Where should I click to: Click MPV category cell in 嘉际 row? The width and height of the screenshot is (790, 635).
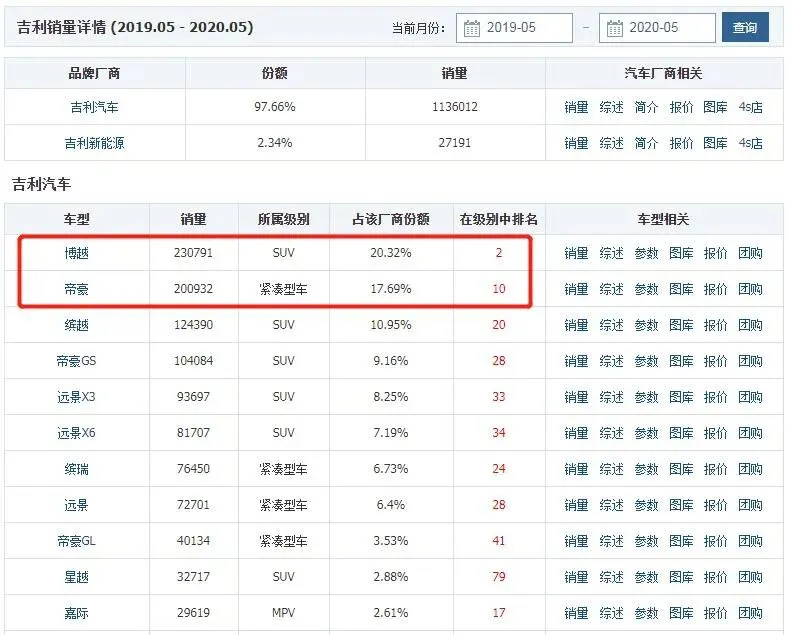coord(284,613)
